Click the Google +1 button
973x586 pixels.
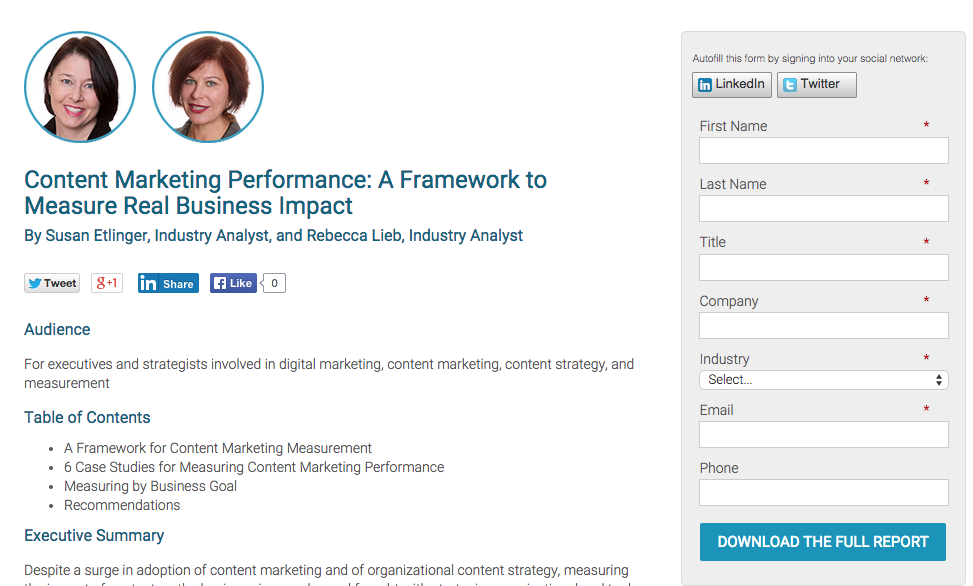(107, 283)
